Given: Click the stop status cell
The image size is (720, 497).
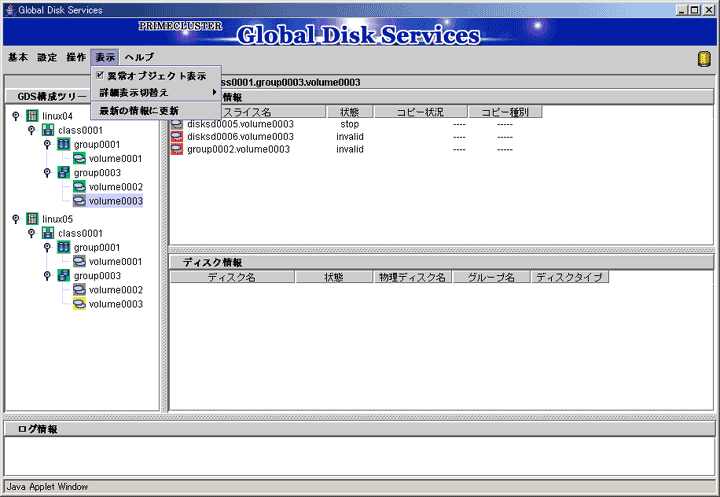Looking at the screenshot, I should [x=349, y=124].
